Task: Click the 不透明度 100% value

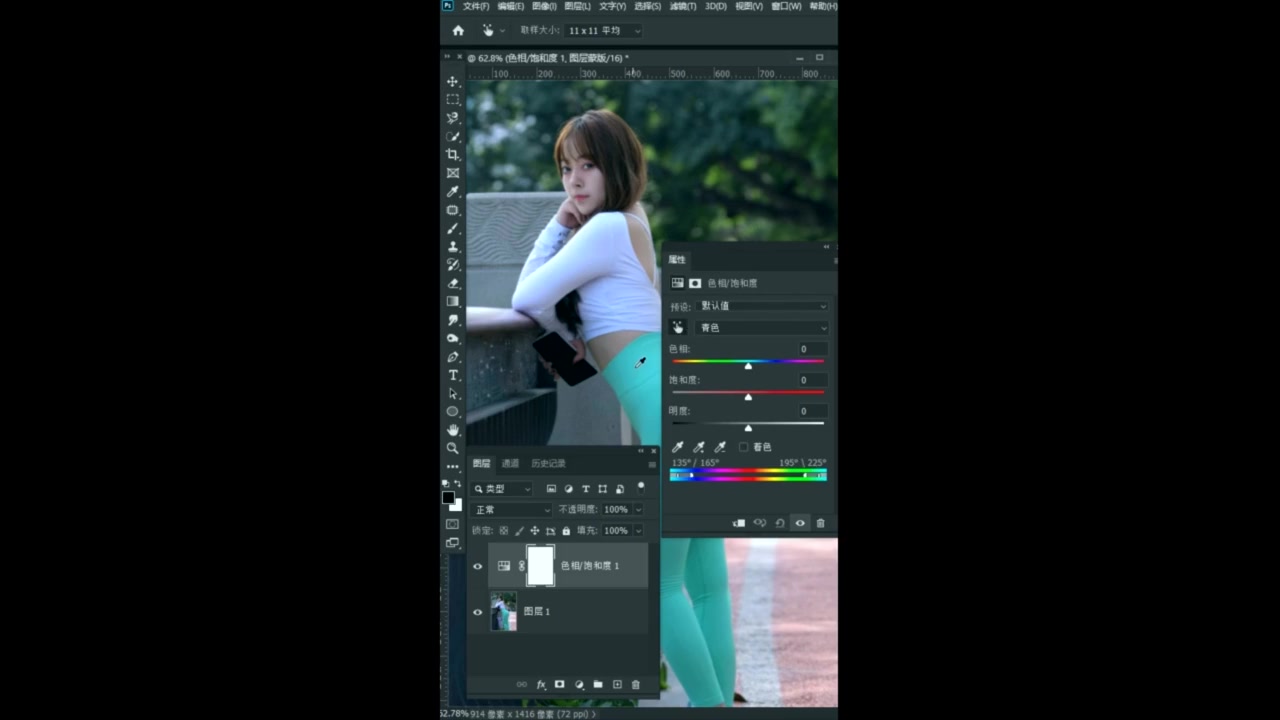Action: click(x=615, y=509)
